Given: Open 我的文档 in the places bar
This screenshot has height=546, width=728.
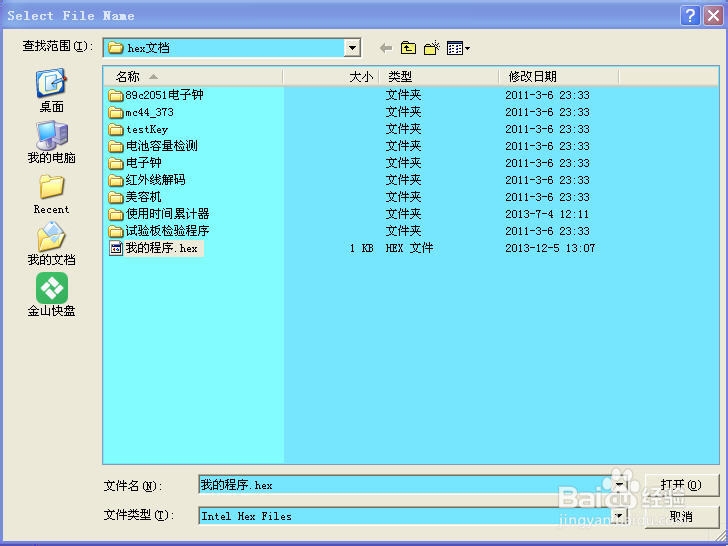Looking at the screenshot, I should pyautogui.click(x=52, y=244).
